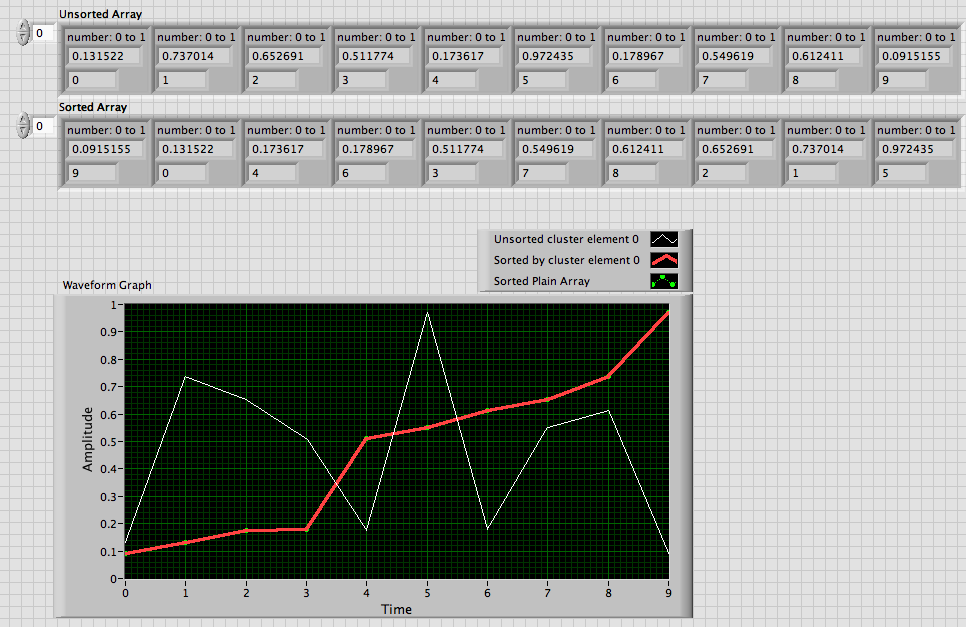Viewport: 966px width, 627px height.
Task: Click the integer field 5 in the Unsorted Array
Action: click(542, 80)
